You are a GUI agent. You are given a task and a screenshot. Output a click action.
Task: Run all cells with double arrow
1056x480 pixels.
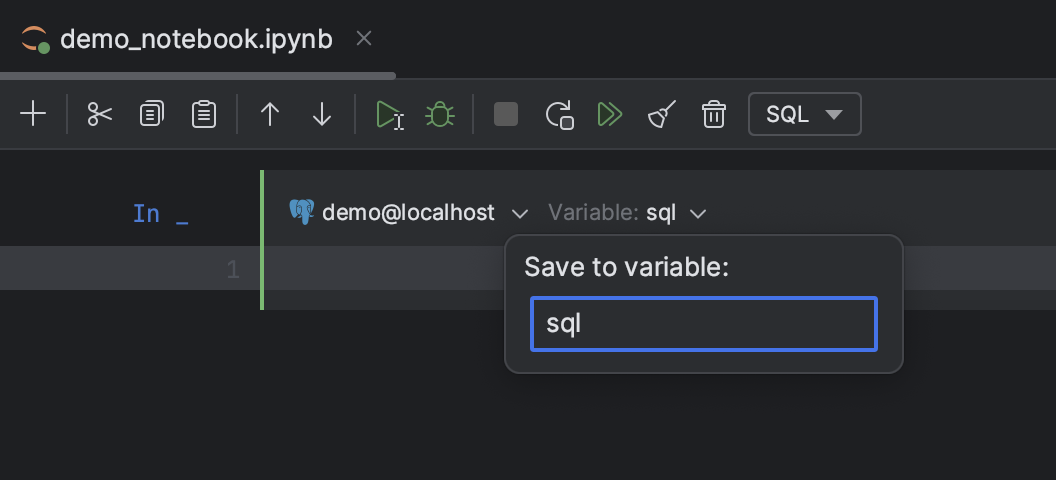610,114
